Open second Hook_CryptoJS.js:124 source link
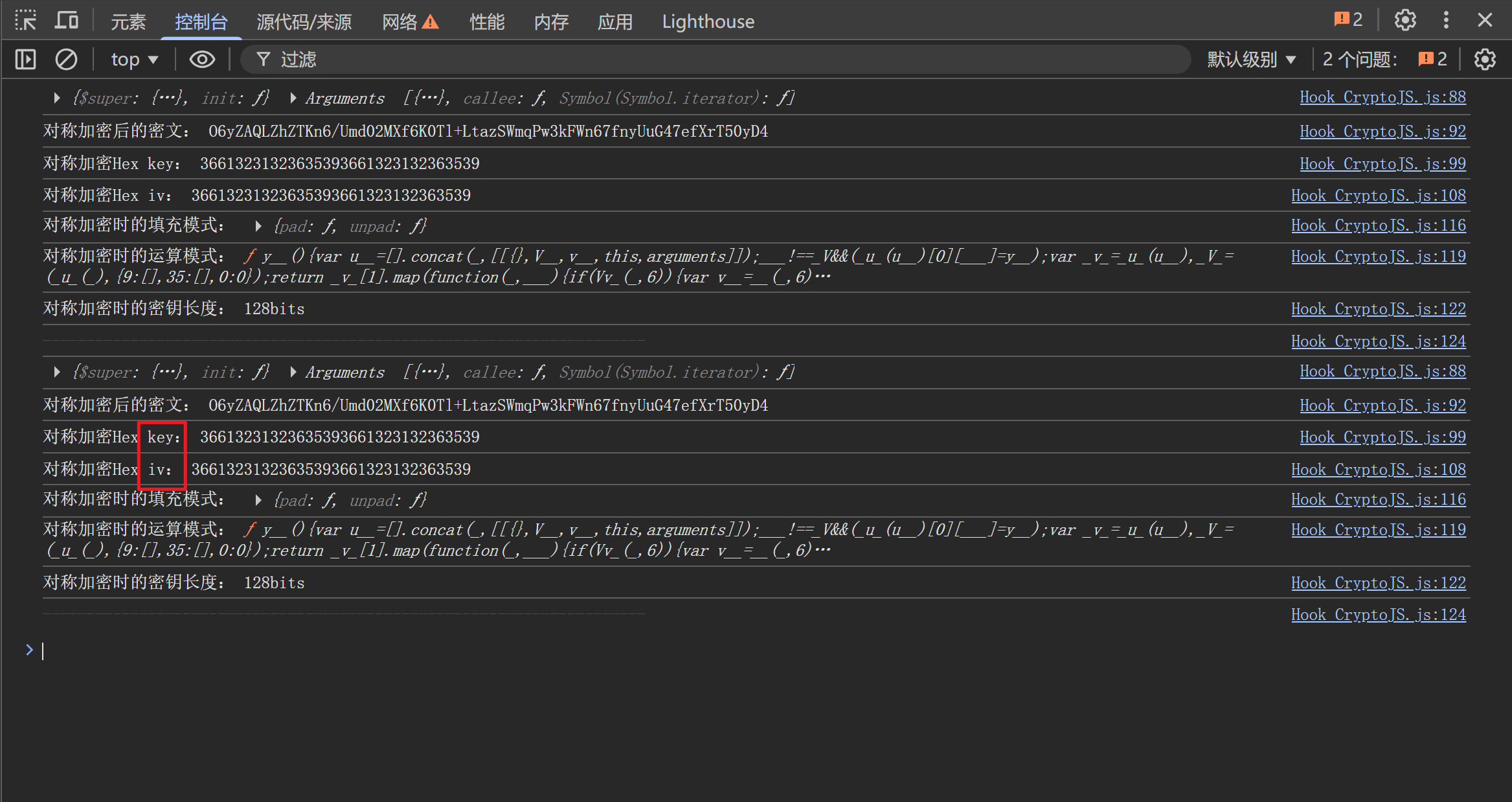This screenshot has height=802, width=1512. (x=1379, y=615)
